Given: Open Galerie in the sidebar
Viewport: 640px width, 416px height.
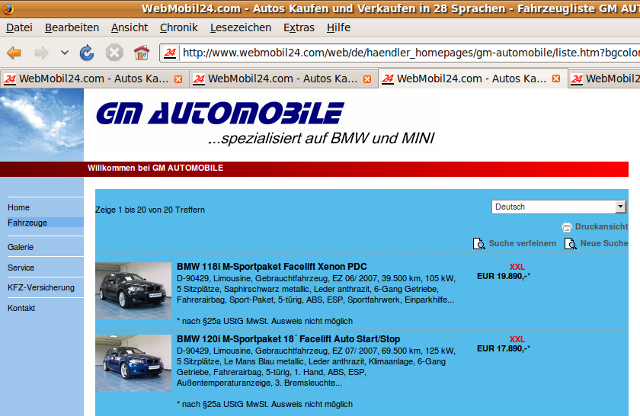Looking at the screenshot, I should coord(20,247).
